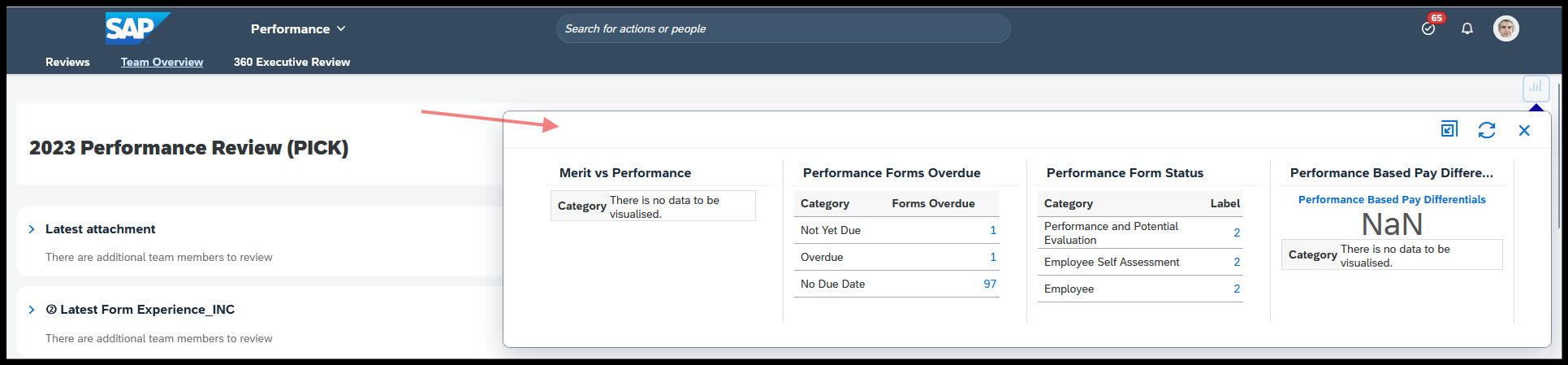Toggle the analytics chart icon button
The height and width of the screenshot is (365, 1568).
pyautogui.click(x=1536, y=87)
